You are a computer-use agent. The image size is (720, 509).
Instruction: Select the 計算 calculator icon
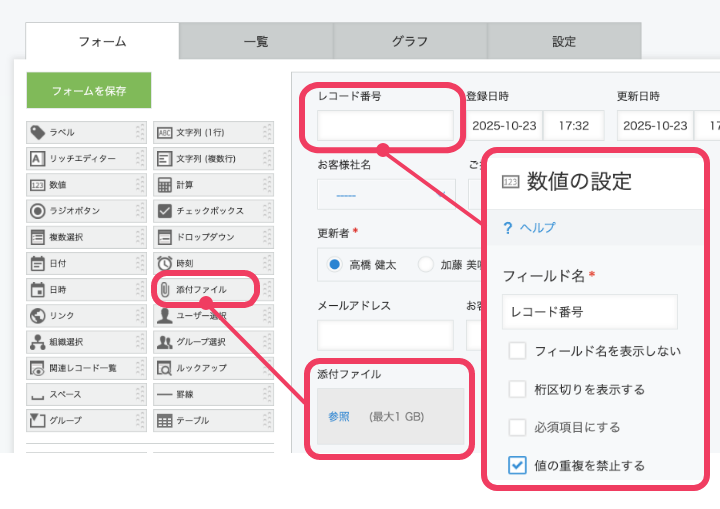point(164,185)
